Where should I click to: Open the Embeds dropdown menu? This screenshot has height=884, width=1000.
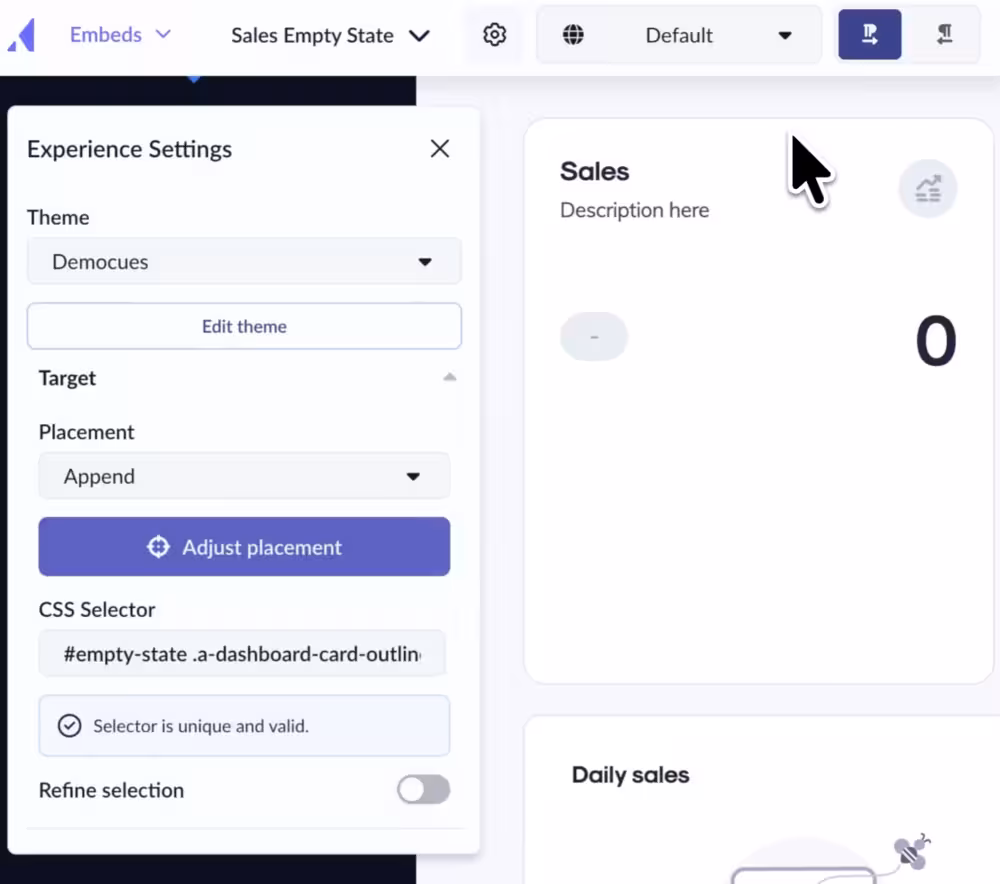[120, 34]
